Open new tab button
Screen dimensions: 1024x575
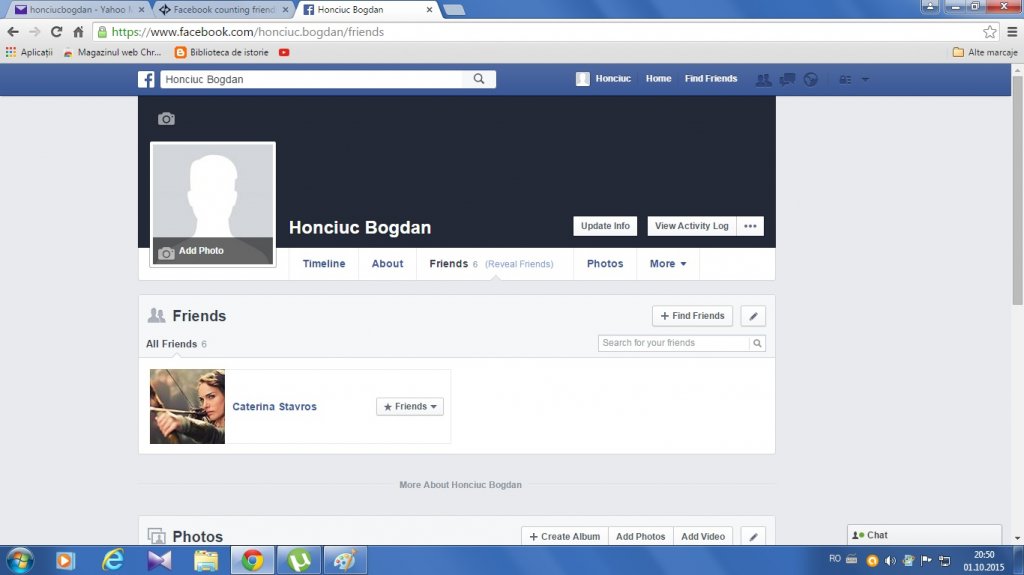(454, 10)
